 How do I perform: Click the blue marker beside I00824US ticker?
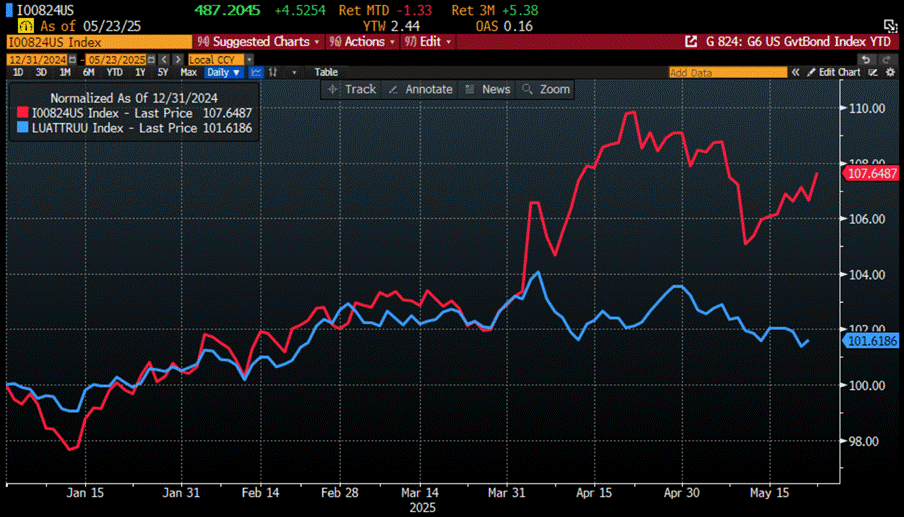tap(9, 10)
